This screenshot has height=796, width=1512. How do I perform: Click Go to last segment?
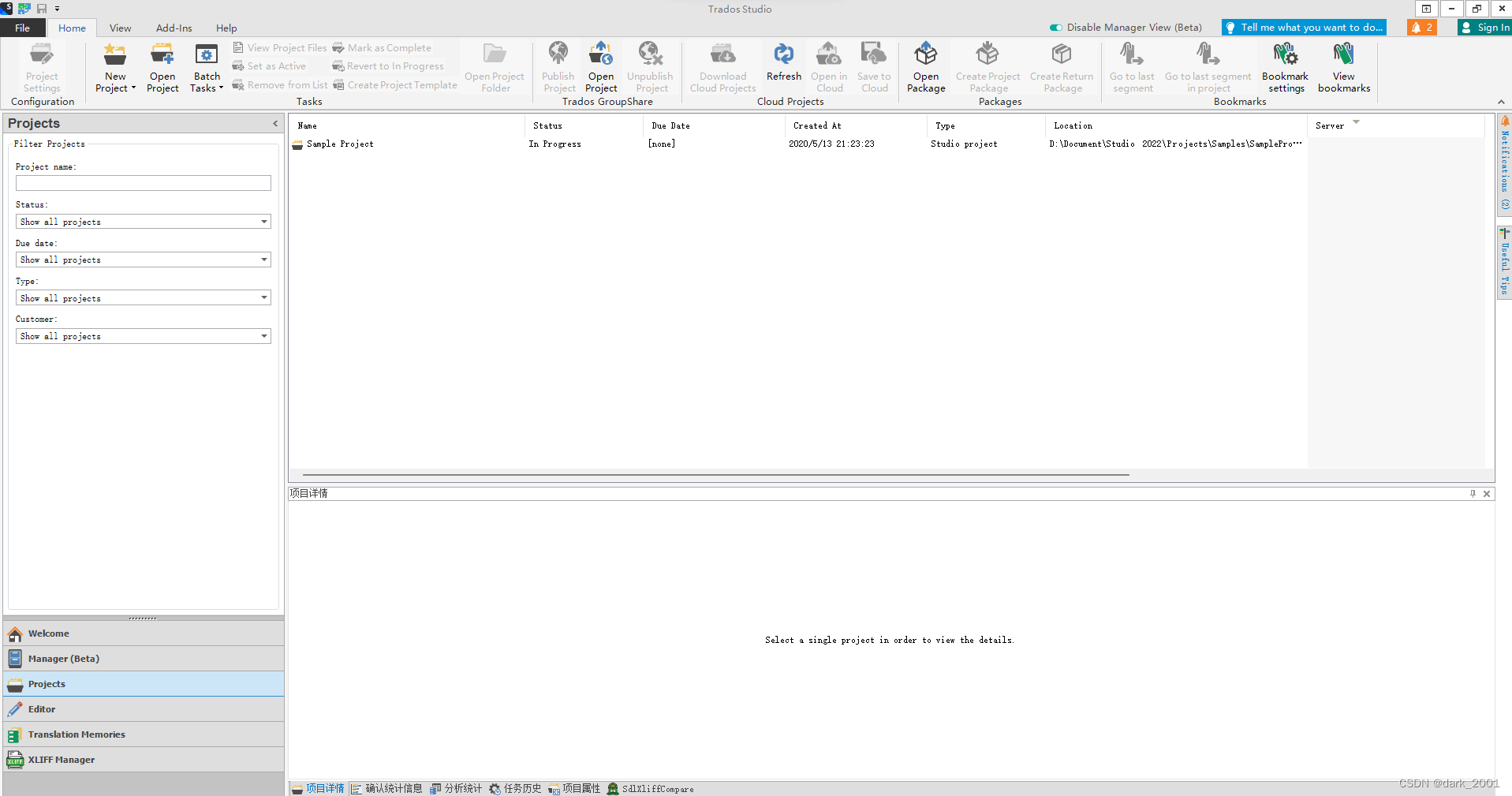point(1132,68)
